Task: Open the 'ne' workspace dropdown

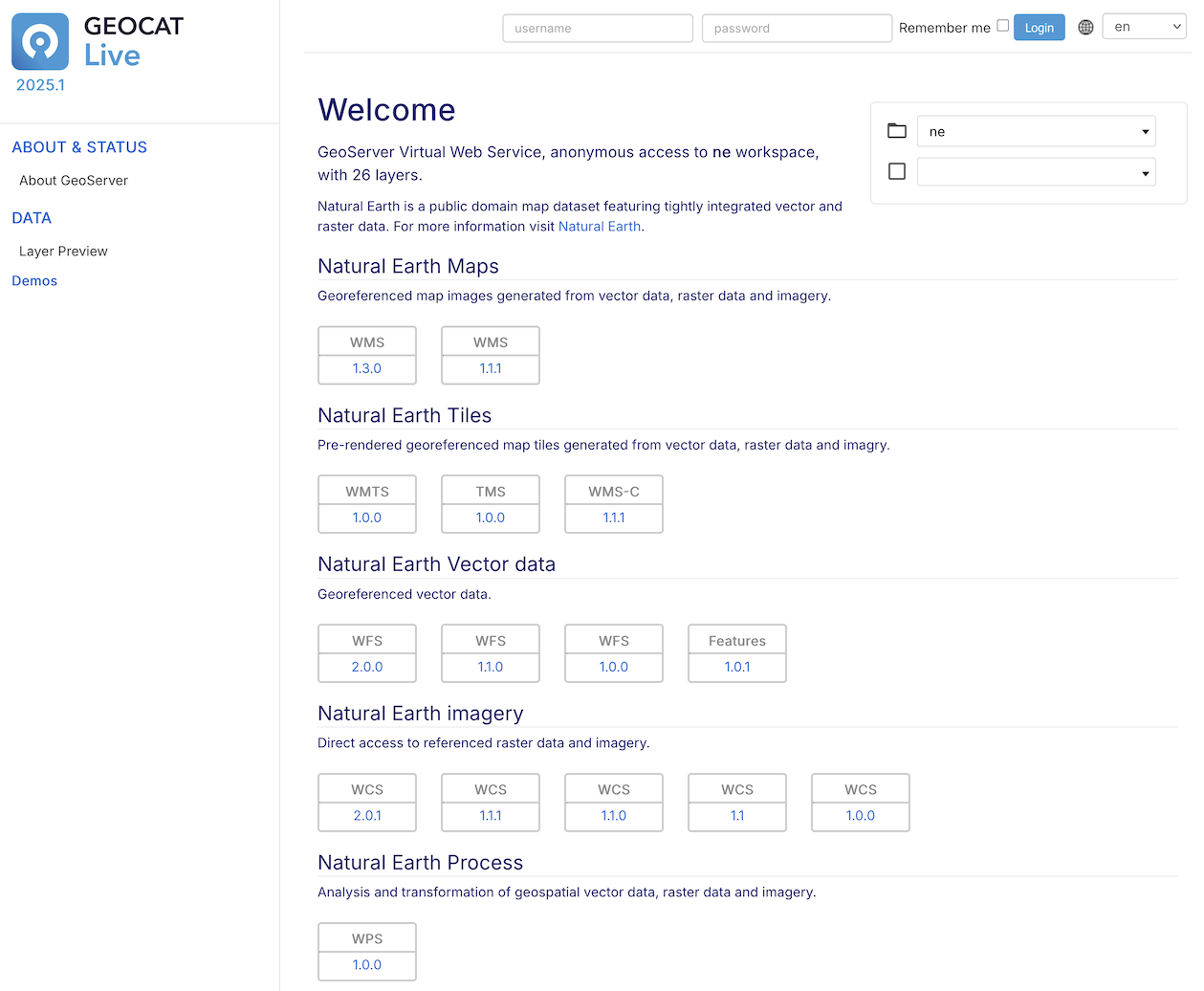Action: (1037, 131)
